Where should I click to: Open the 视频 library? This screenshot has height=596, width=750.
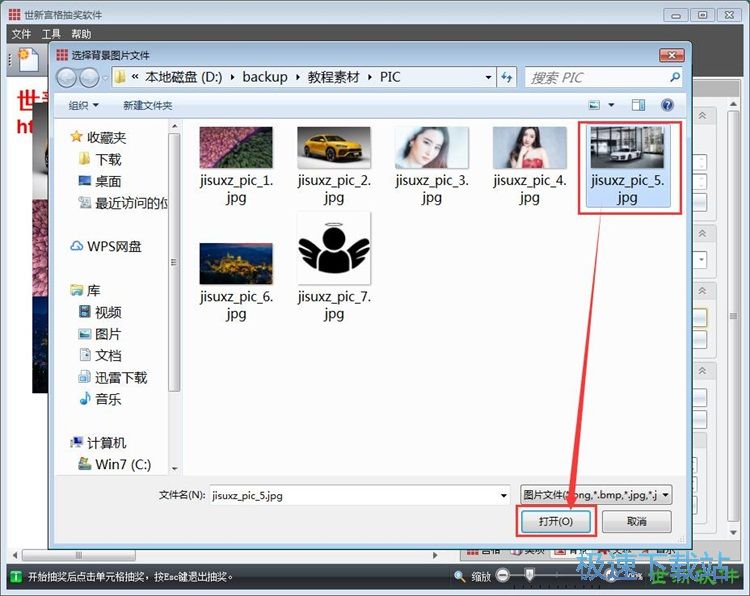pyautogui.click(x=100, y=312)
